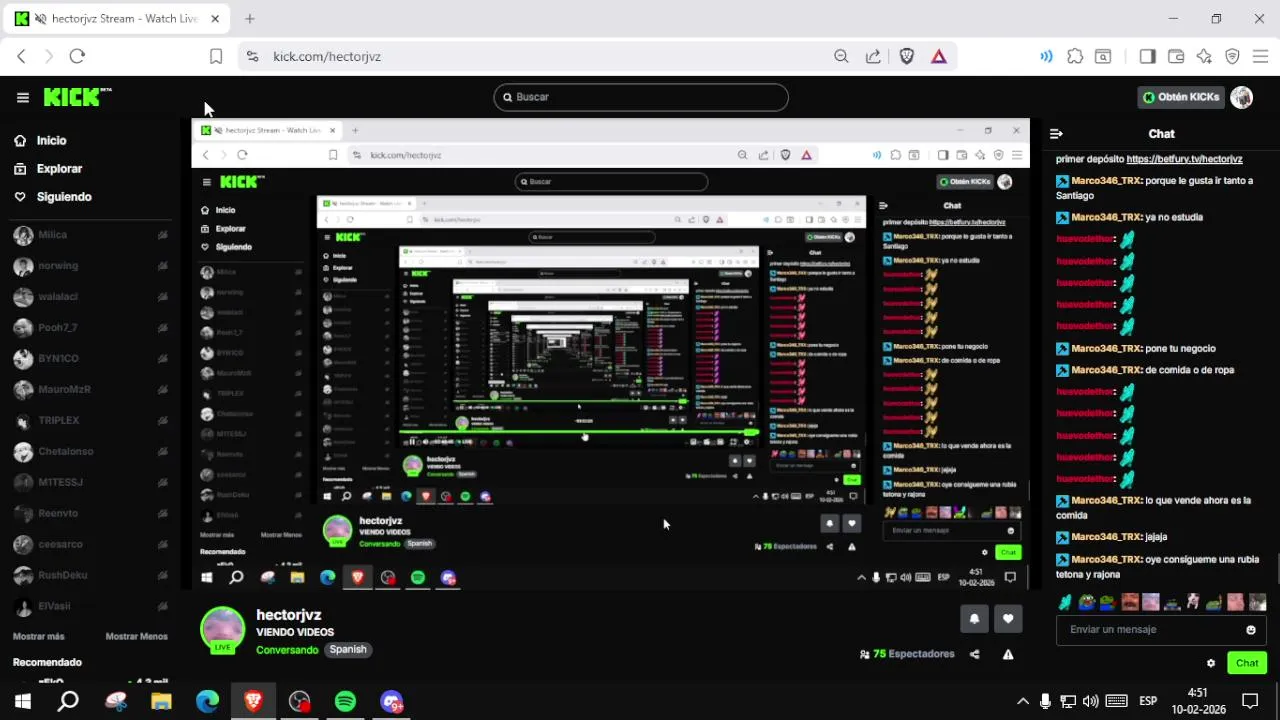Report the stream with the warning icon

coord(1008,654)
